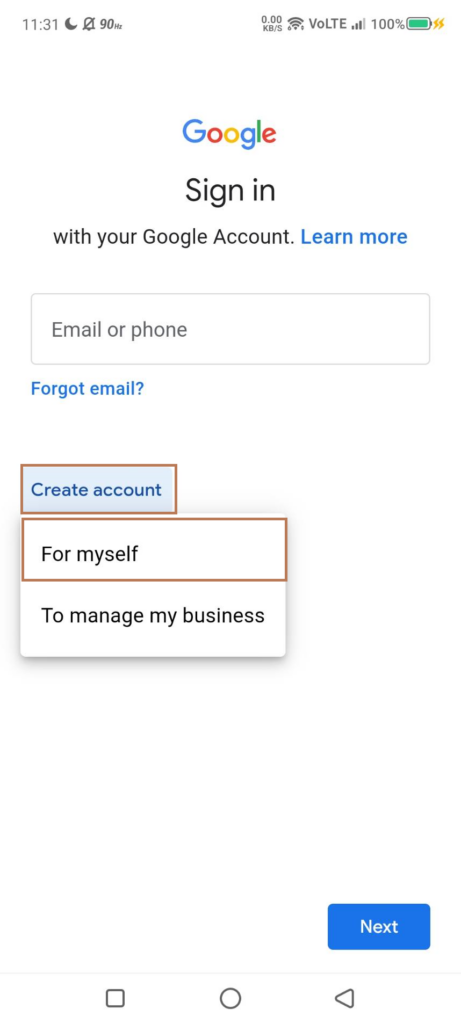Go home with the circle navigation button
The image size is (461, 1024).
[x=230, y=998]
